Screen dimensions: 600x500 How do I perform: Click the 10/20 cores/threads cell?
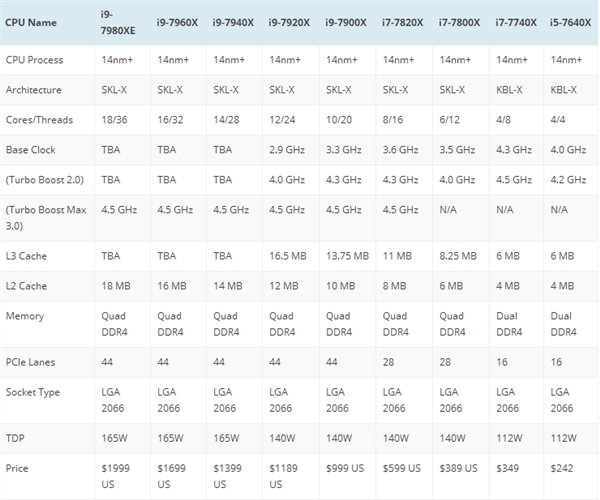tap(339, 120)
